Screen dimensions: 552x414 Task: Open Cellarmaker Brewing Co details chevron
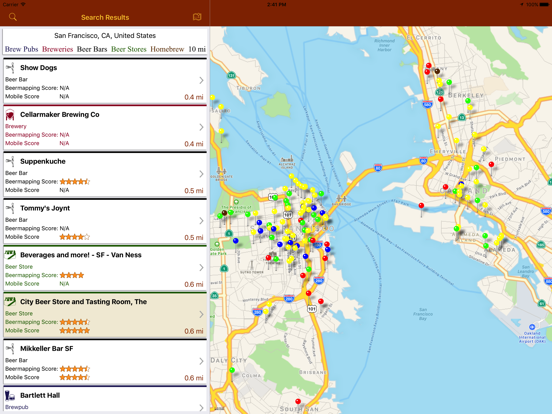tap(201, 127)
